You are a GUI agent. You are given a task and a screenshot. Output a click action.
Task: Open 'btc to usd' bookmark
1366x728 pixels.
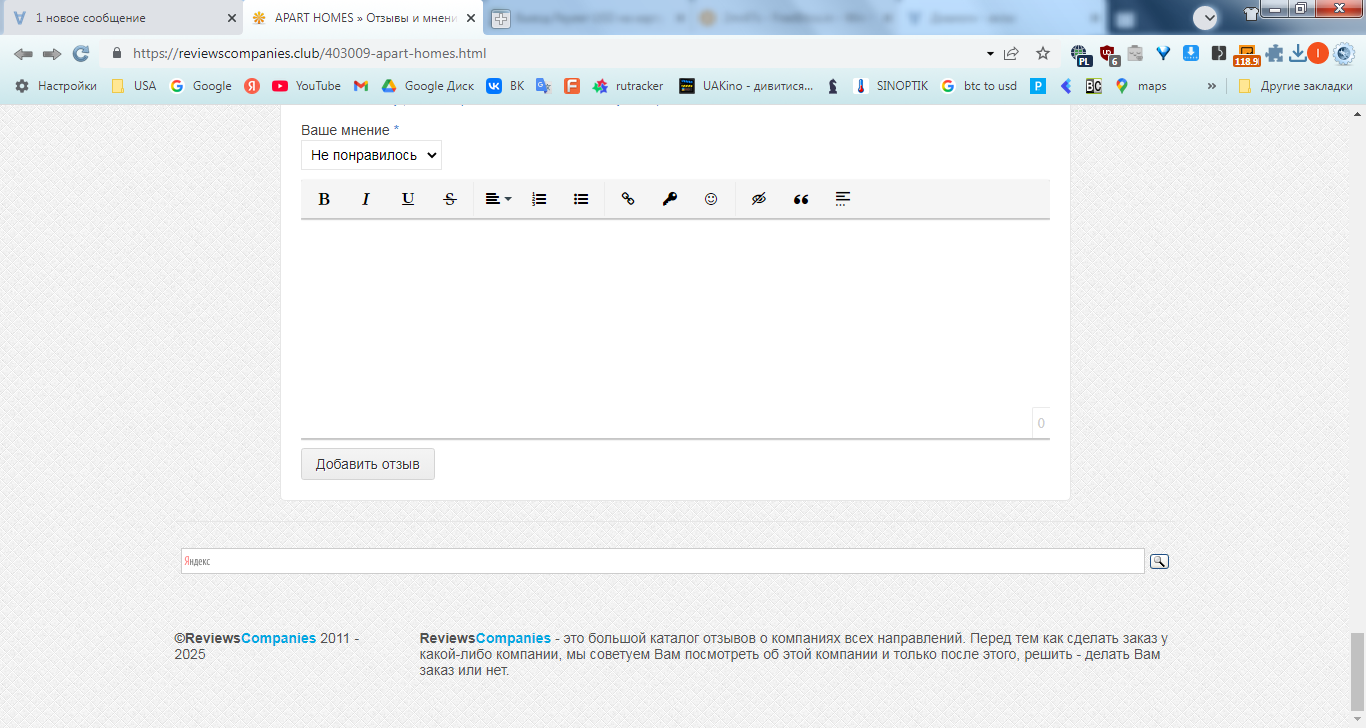coord(979,86)
